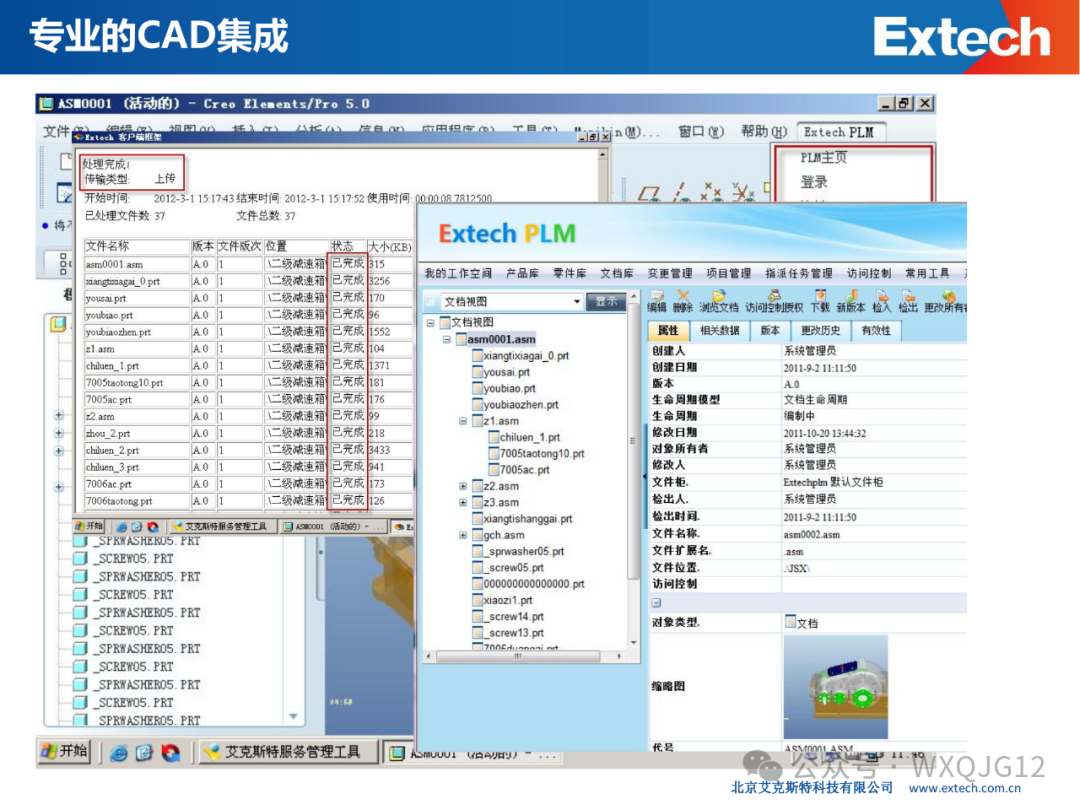Click document icon next to xiangtixiagai_0.prt in PLM tree
Image resolution: width=1080 pixels, height=810 pixels.
tap(478, 356)
